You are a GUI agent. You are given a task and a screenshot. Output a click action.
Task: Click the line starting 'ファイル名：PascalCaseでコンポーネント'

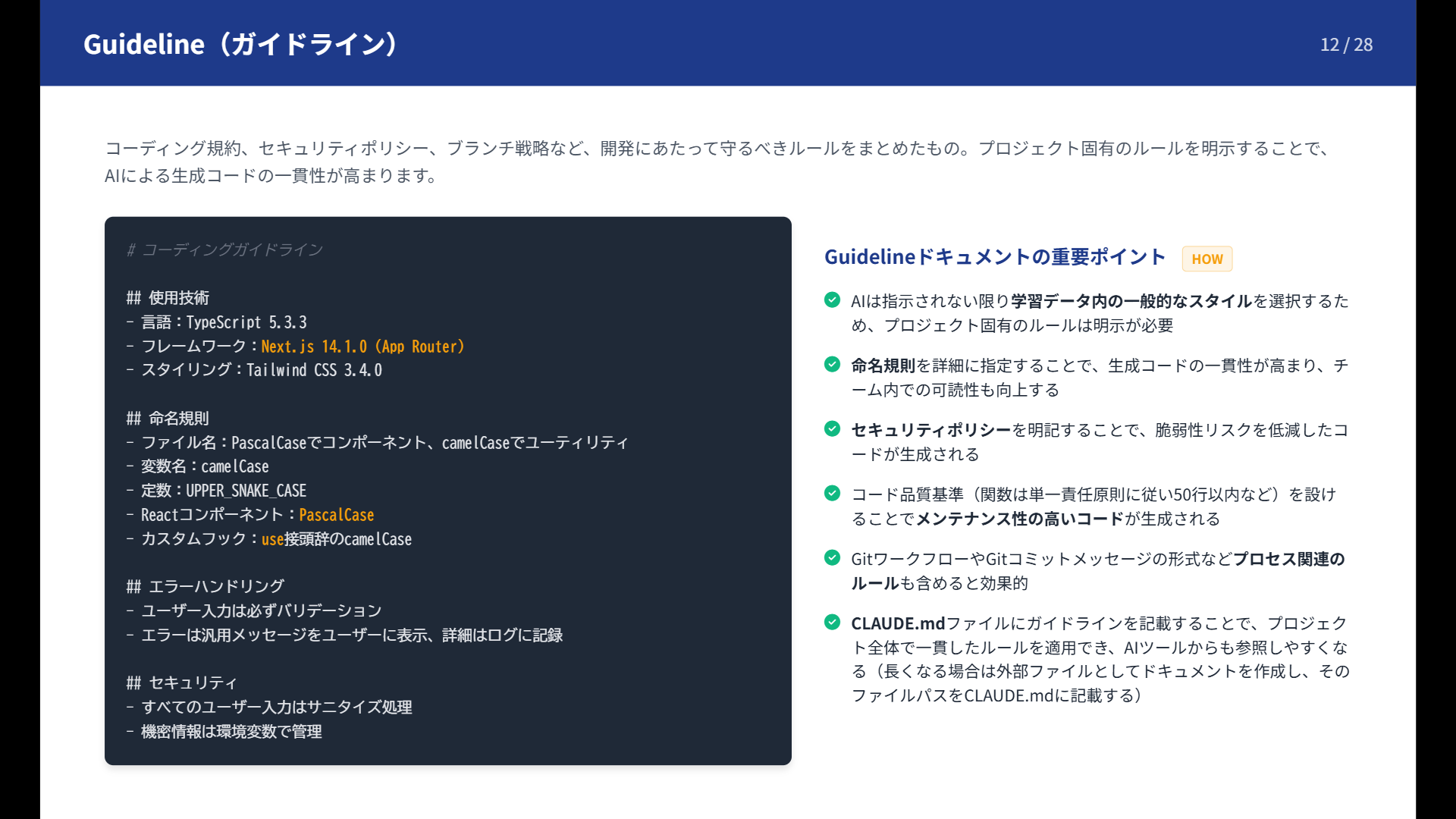[378, 443]
